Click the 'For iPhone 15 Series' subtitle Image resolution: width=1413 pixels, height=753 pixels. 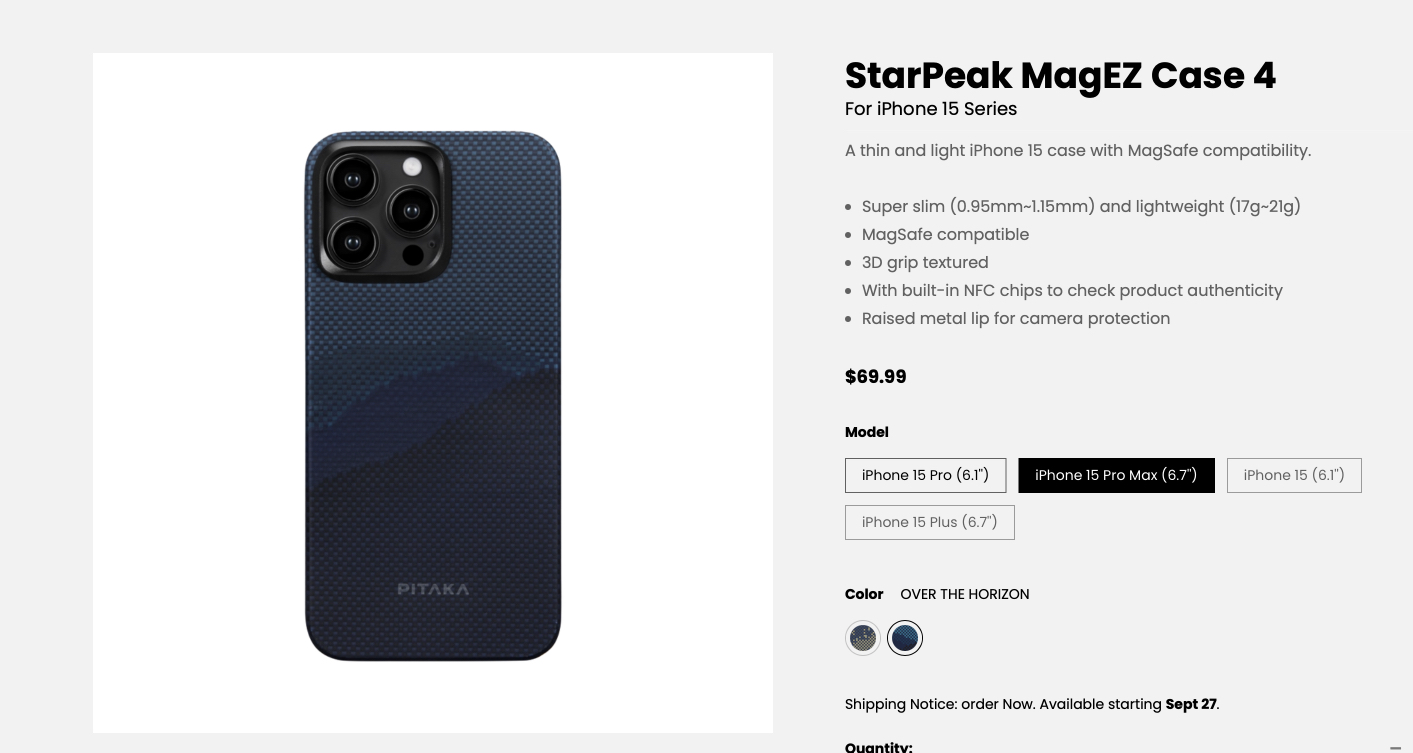[930, 109]
